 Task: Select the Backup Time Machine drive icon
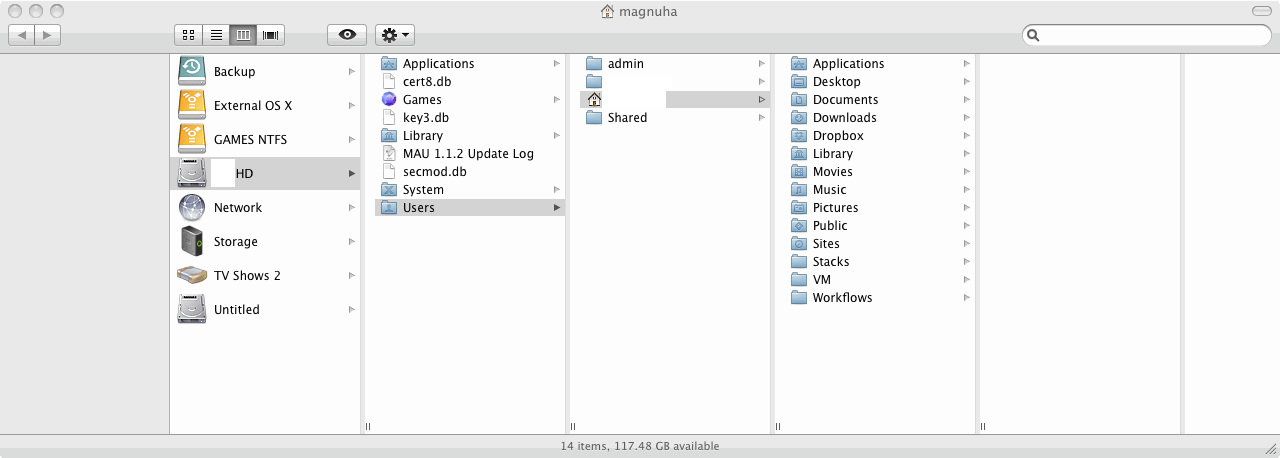click(192, 71)
